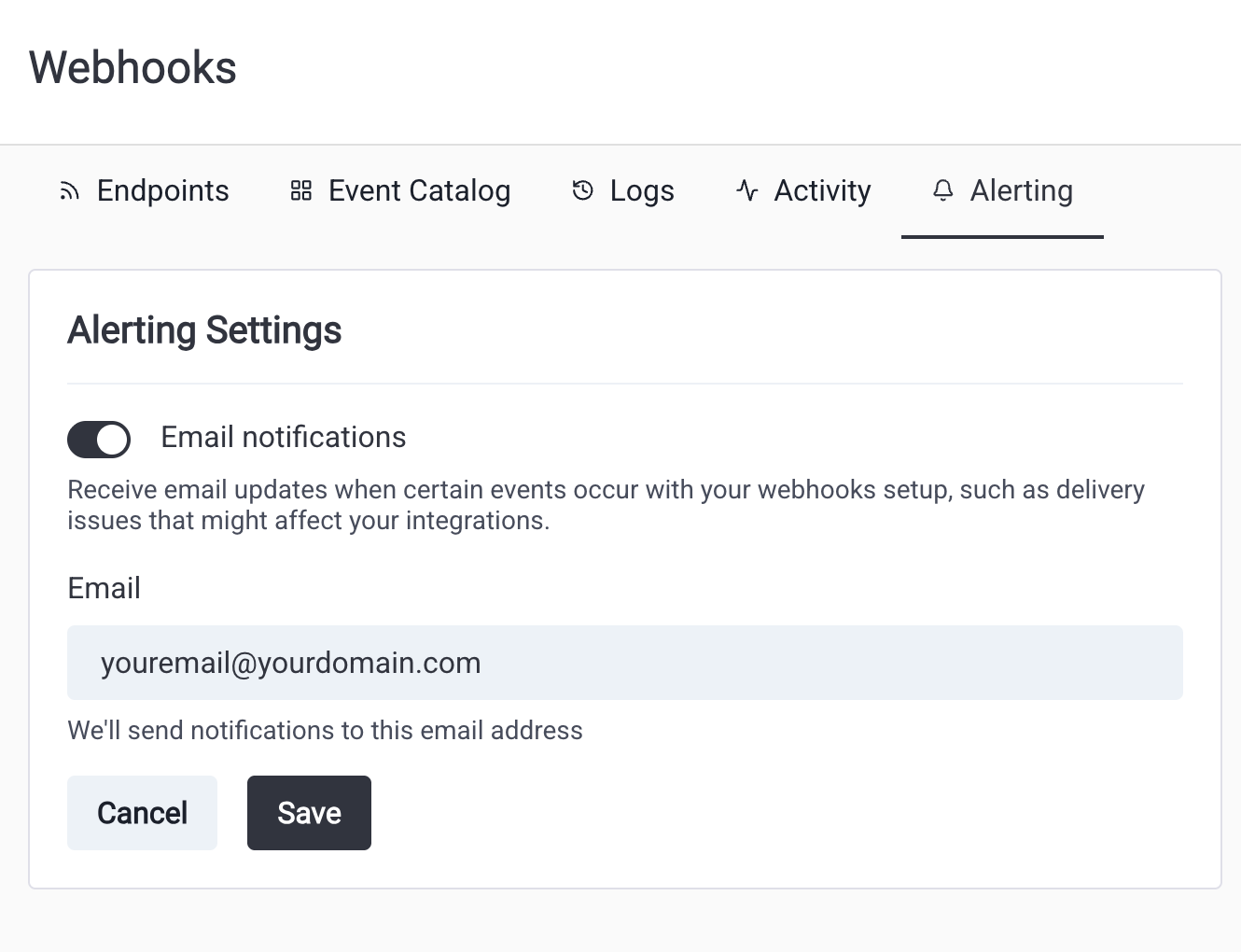The image size is (1241, 952).
Task: Switch to the Endpoints tab
Action: pos(144,190)
